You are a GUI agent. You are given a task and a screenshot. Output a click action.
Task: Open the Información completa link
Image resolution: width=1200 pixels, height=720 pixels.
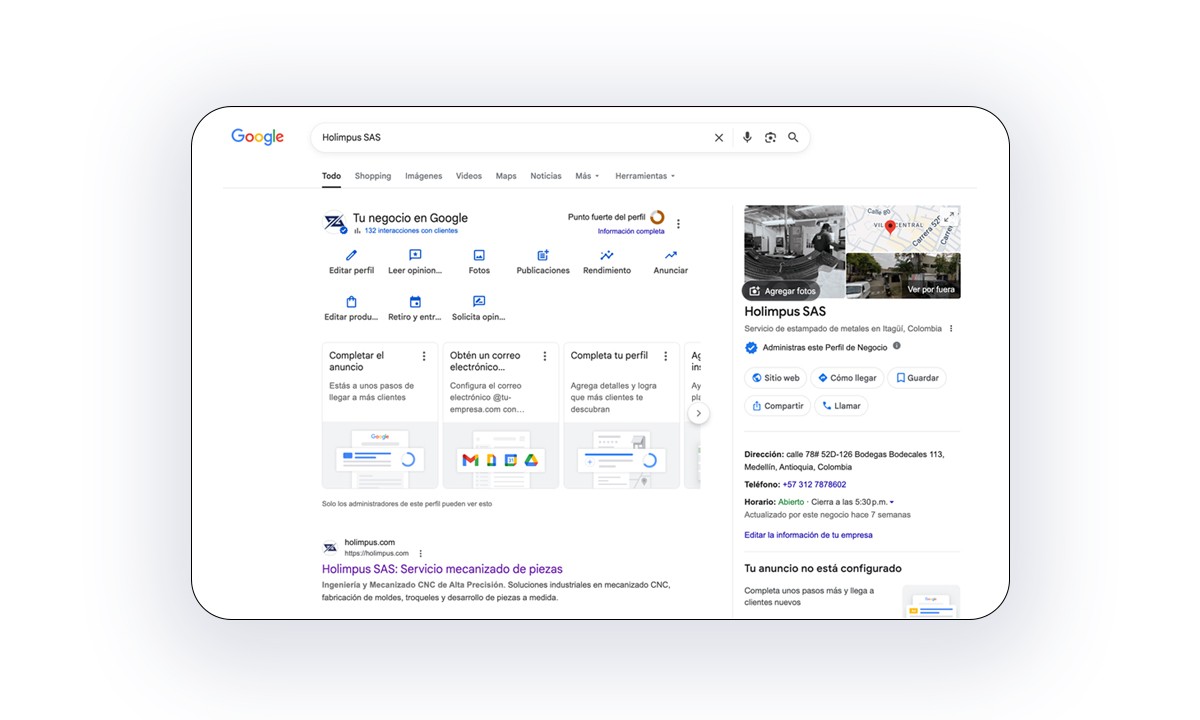coord(631,231)
